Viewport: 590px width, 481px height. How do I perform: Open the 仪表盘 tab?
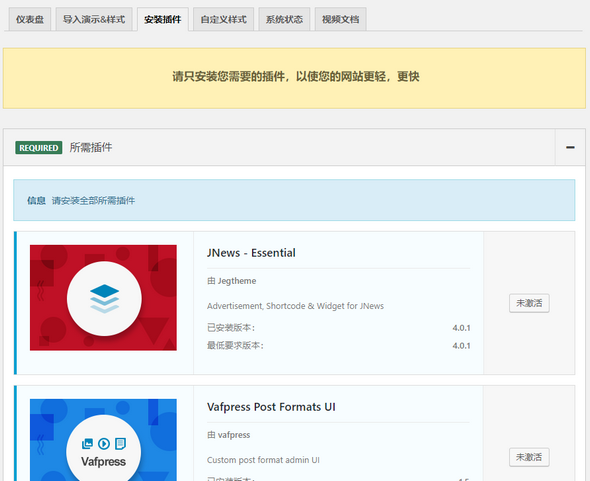click(x=30, y=19)
